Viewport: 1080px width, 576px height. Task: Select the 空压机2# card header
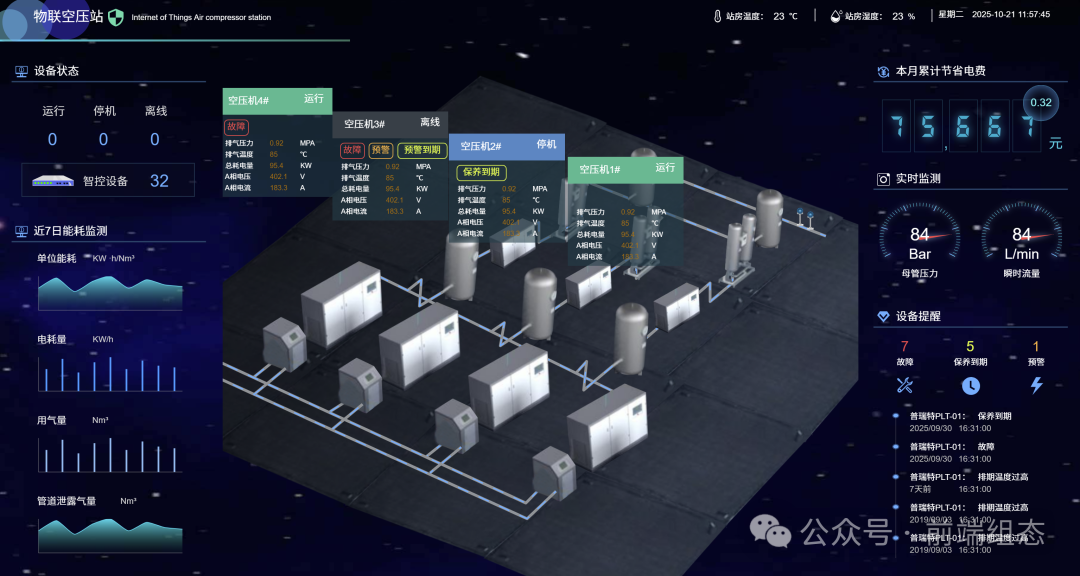click(x=506, y=147)
